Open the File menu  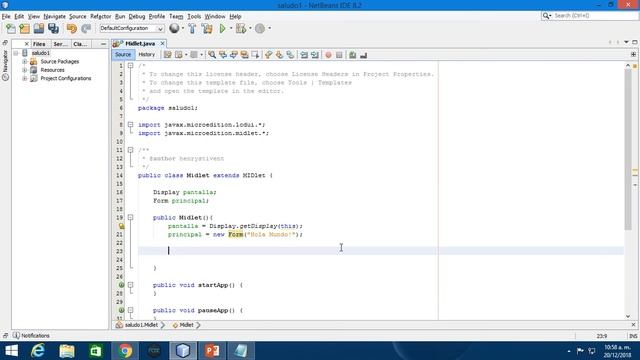[6, 16]
